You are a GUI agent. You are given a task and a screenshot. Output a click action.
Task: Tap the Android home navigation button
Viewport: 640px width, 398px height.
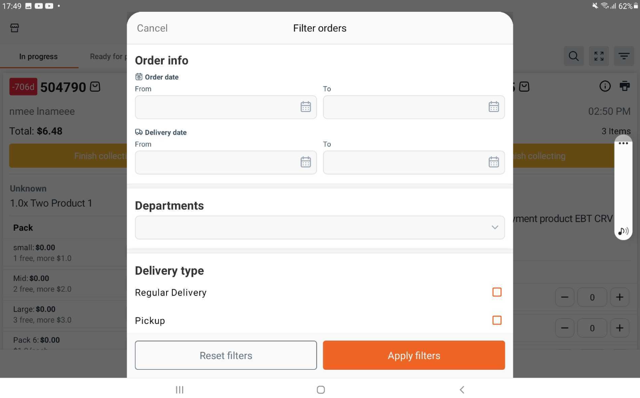[321, 390]
